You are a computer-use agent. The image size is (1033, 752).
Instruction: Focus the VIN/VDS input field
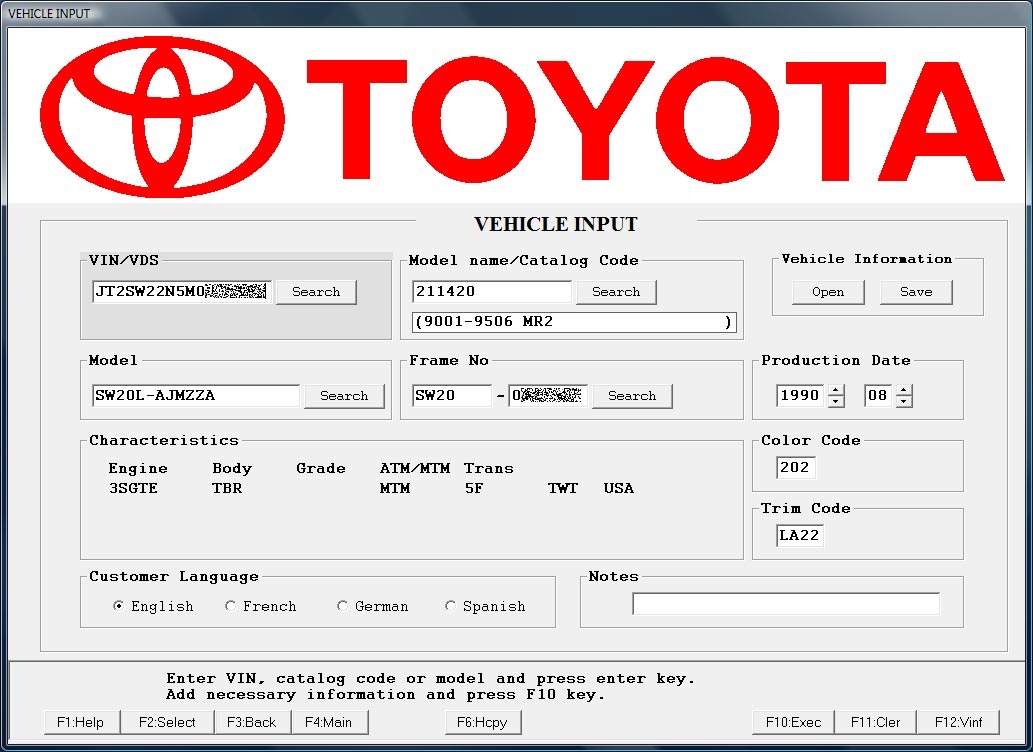coord(182,291)
